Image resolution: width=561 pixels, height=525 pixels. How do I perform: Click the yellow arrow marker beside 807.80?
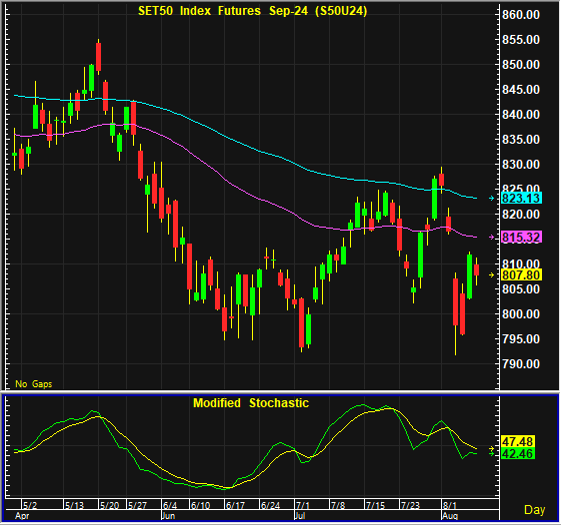click(x=492, y=275)
